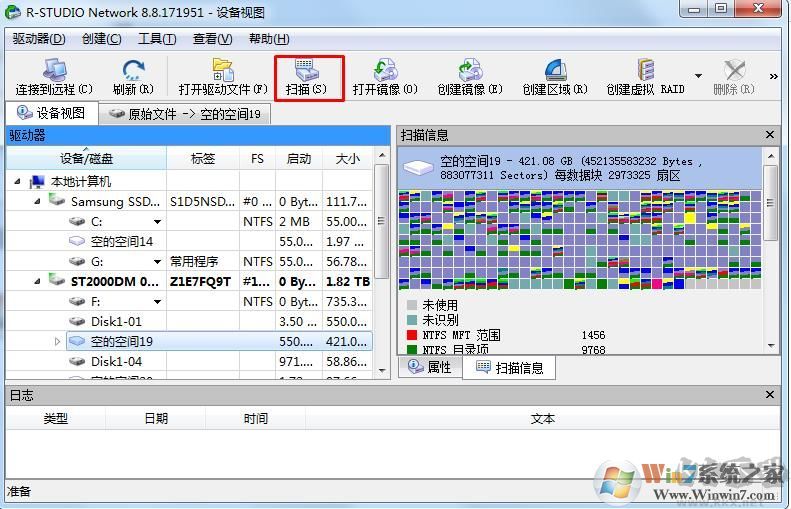Switch to bottom 扫描信息 tab
Image resolution: width=791 pixels, height=509 pixels.
pos(510,368)
